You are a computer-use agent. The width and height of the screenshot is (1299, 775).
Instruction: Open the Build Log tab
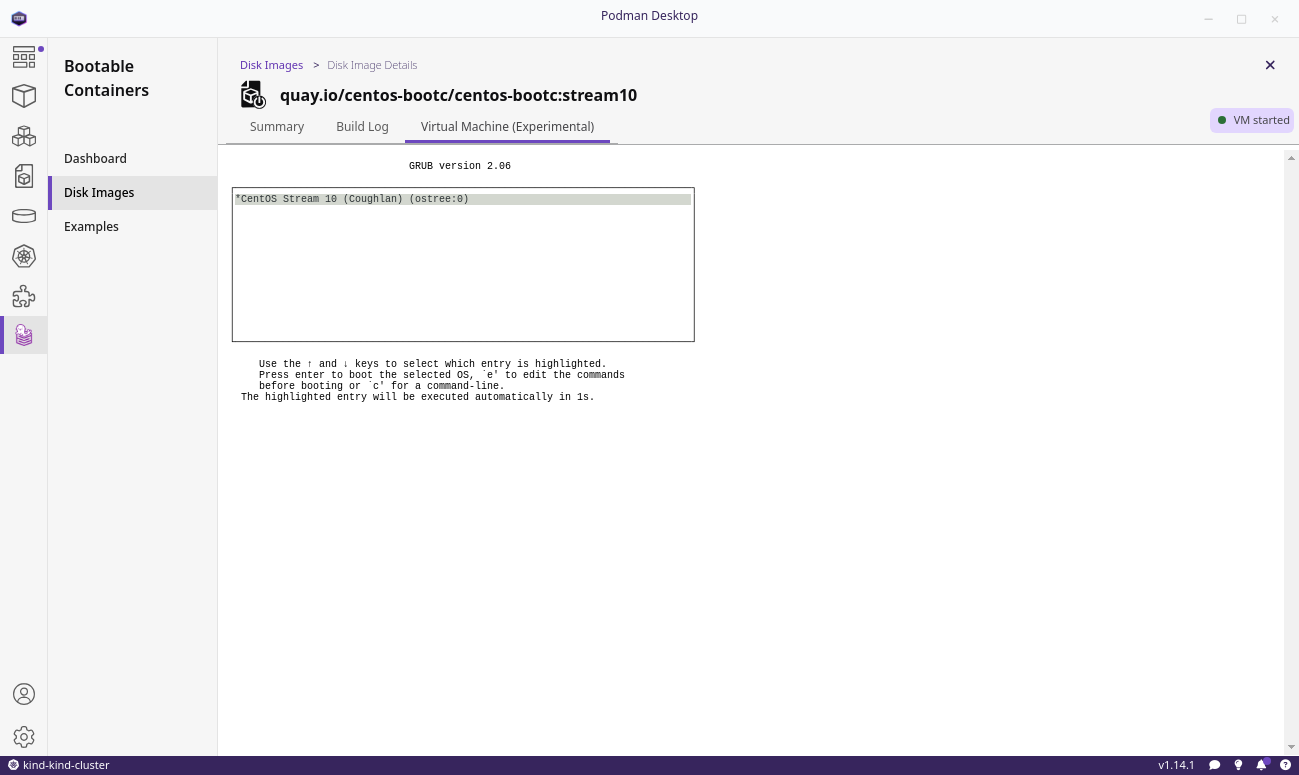point(362,126)
